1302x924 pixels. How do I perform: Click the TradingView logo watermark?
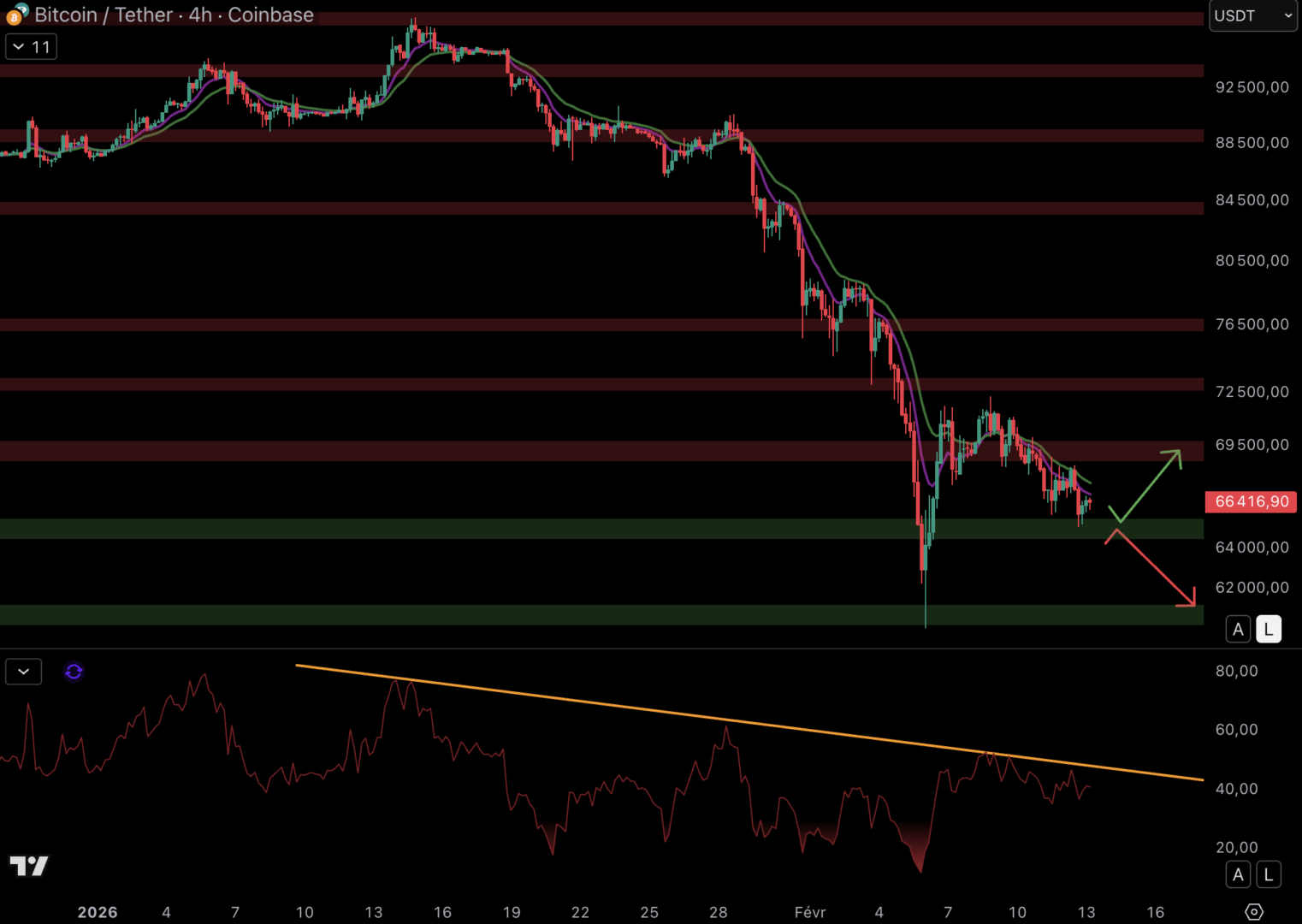[x=29, y=866]
